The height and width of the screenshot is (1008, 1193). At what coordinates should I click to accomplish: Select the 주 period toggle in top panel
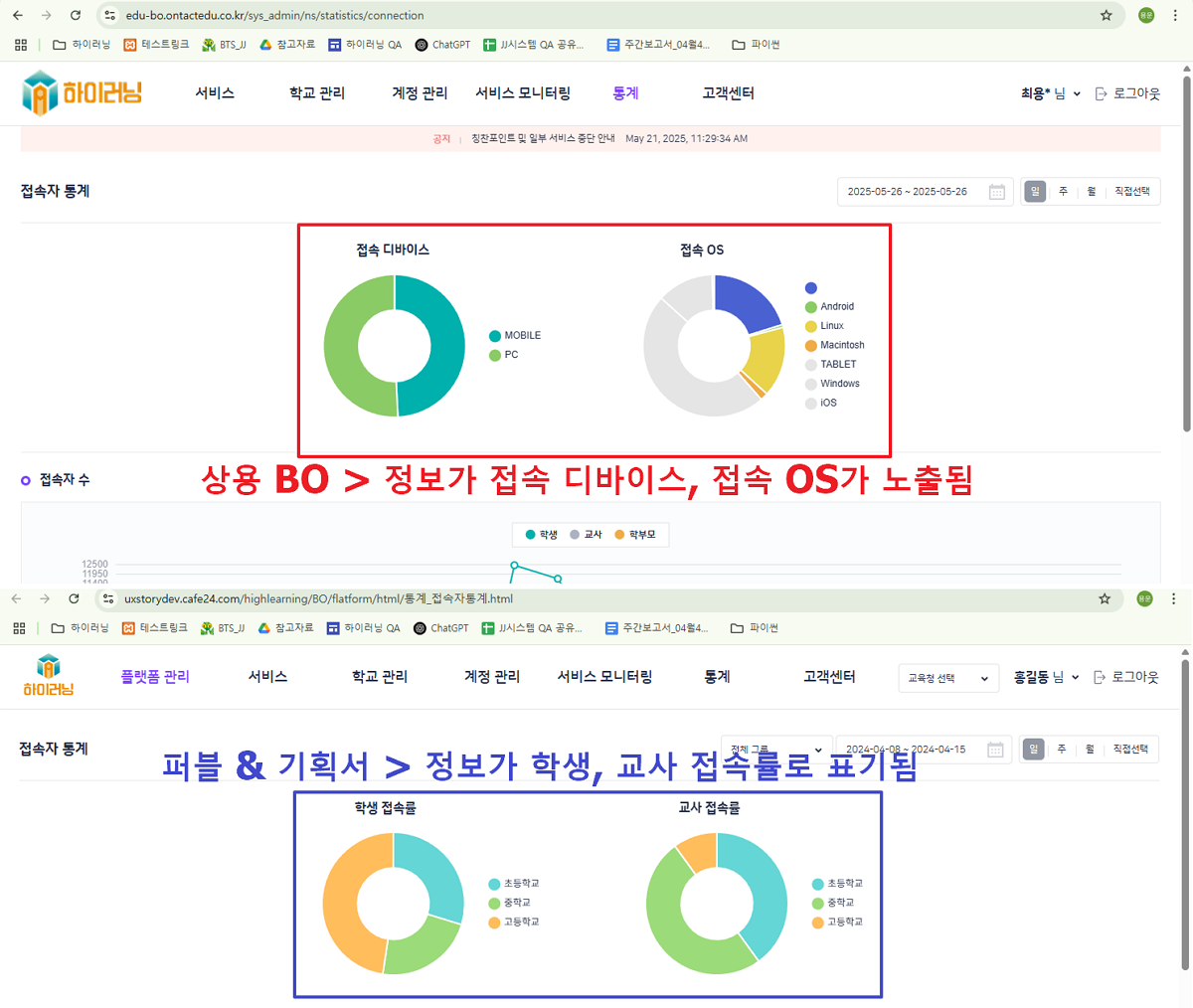(1063, 192)
